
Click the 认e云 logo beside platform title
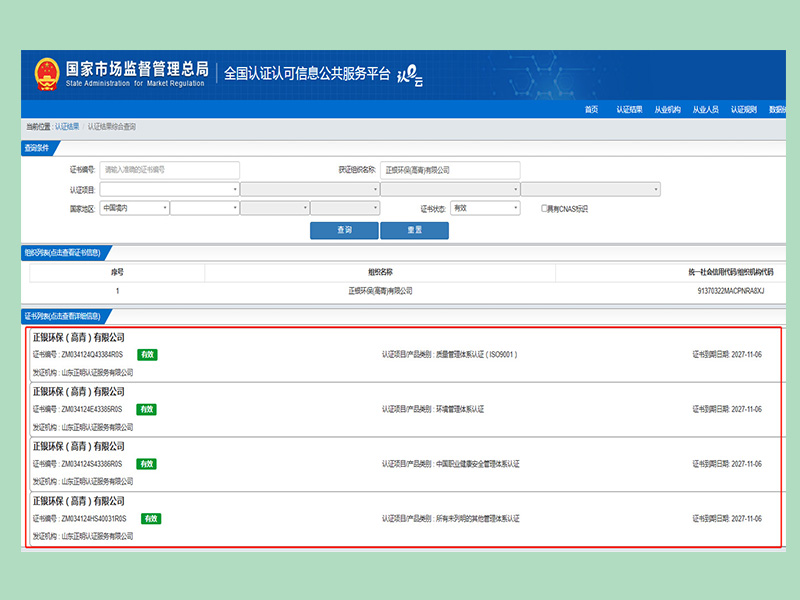click(410, 76)
